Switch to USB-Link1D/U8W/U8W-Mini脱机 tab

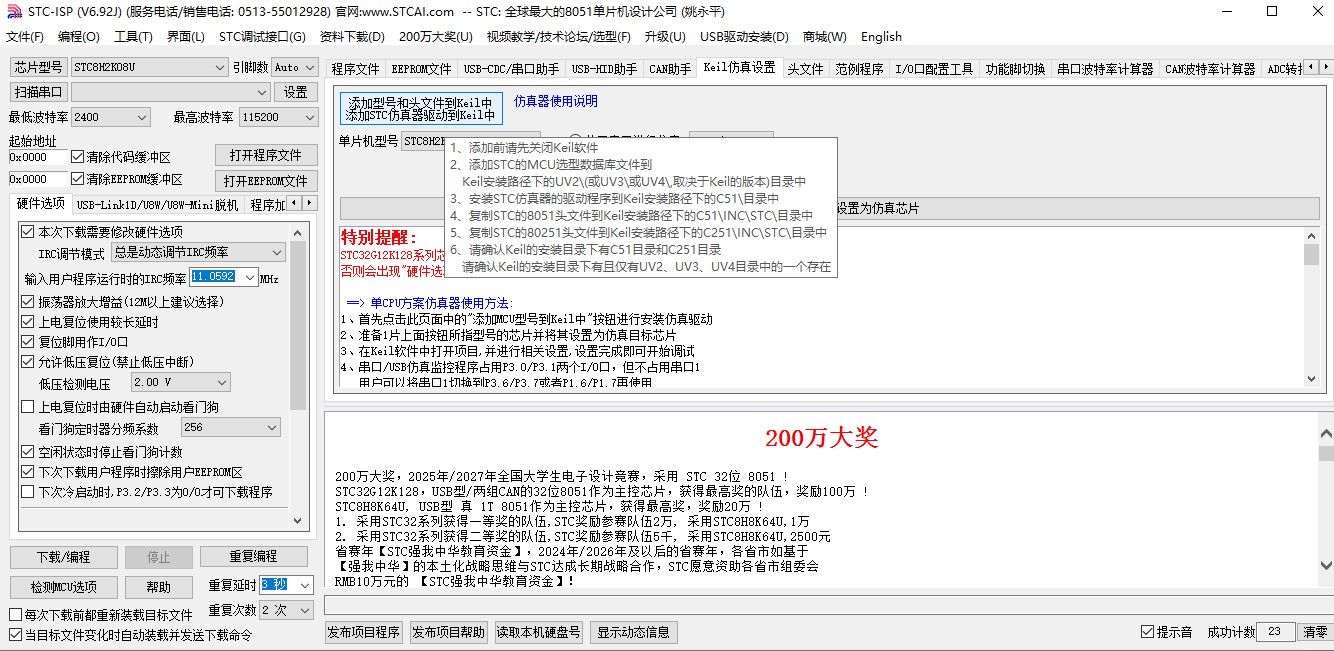pos(157,205)
